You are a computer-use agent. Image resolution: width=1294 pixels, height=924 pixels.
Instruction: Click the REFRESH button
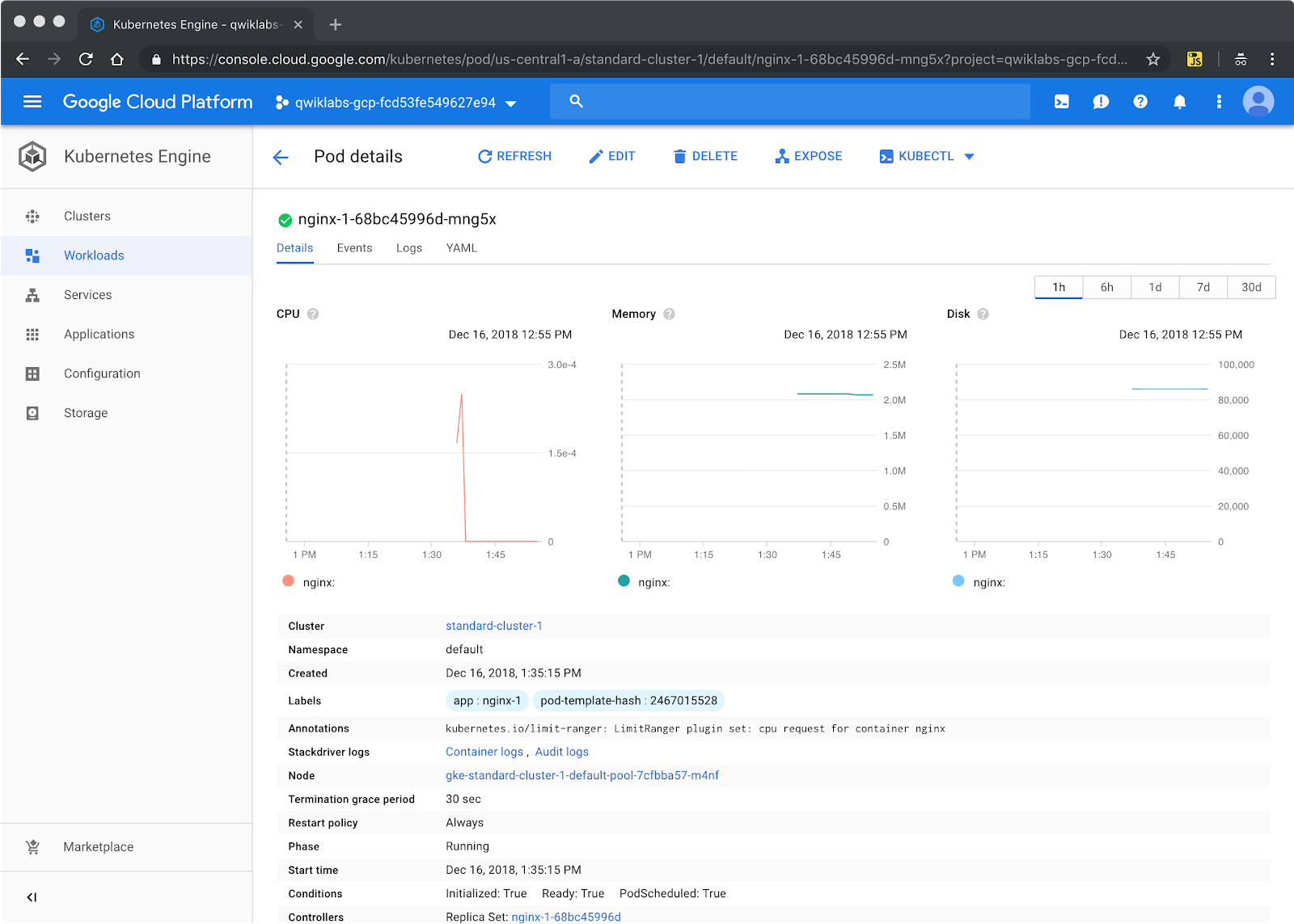coord(514,156)
